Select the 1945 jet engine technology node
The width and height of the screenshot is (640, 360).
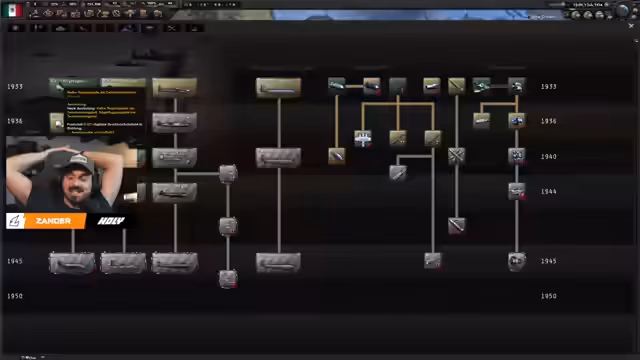pyautogui.click(x=517, y=261)
